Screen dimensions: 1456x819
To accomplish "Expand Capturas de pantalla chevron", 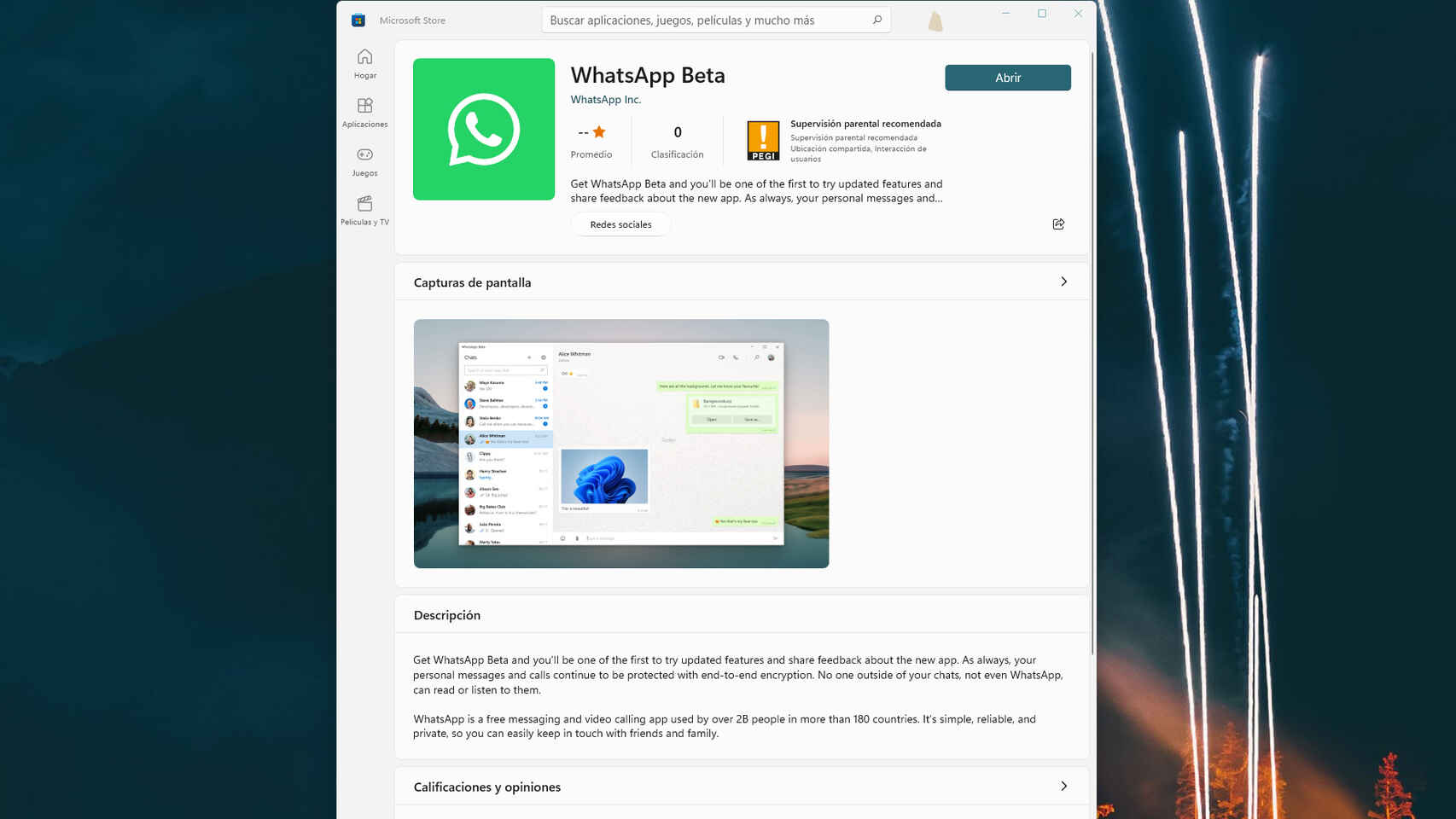I will 1063,282.
